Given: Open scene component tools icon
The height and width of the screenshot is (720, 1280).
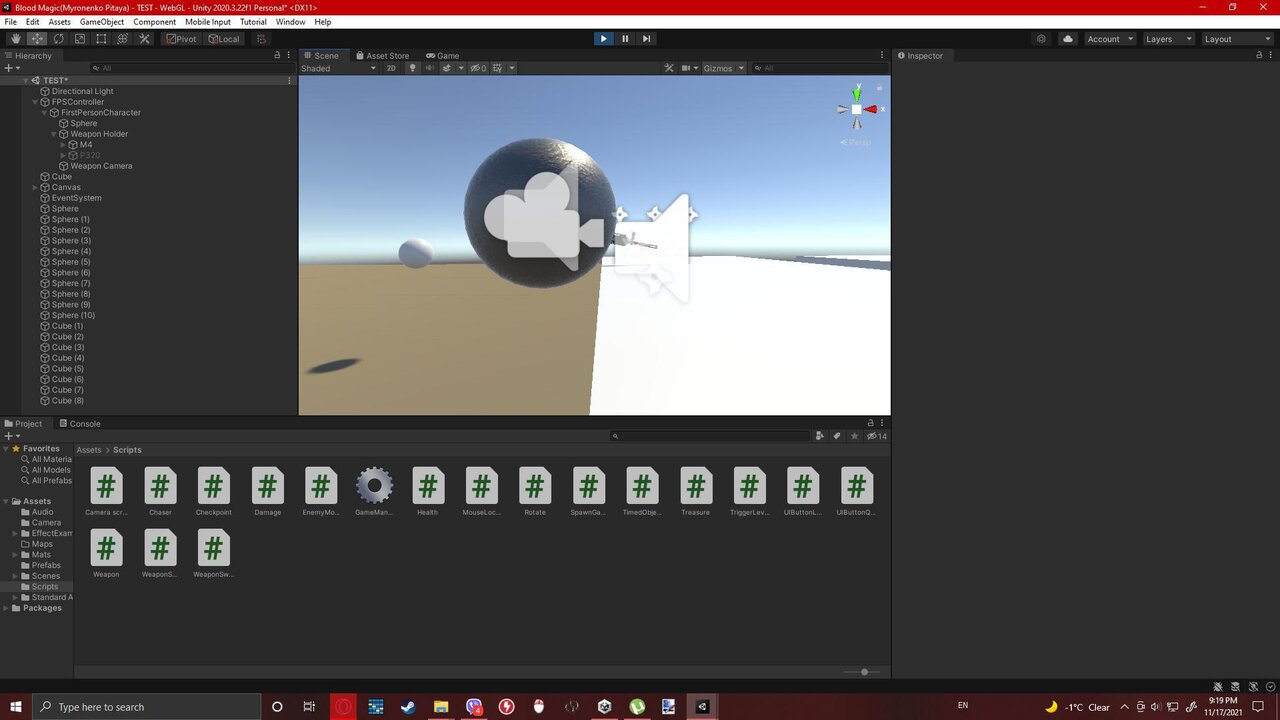Looking at the screenshot, I should pos(669,68).
